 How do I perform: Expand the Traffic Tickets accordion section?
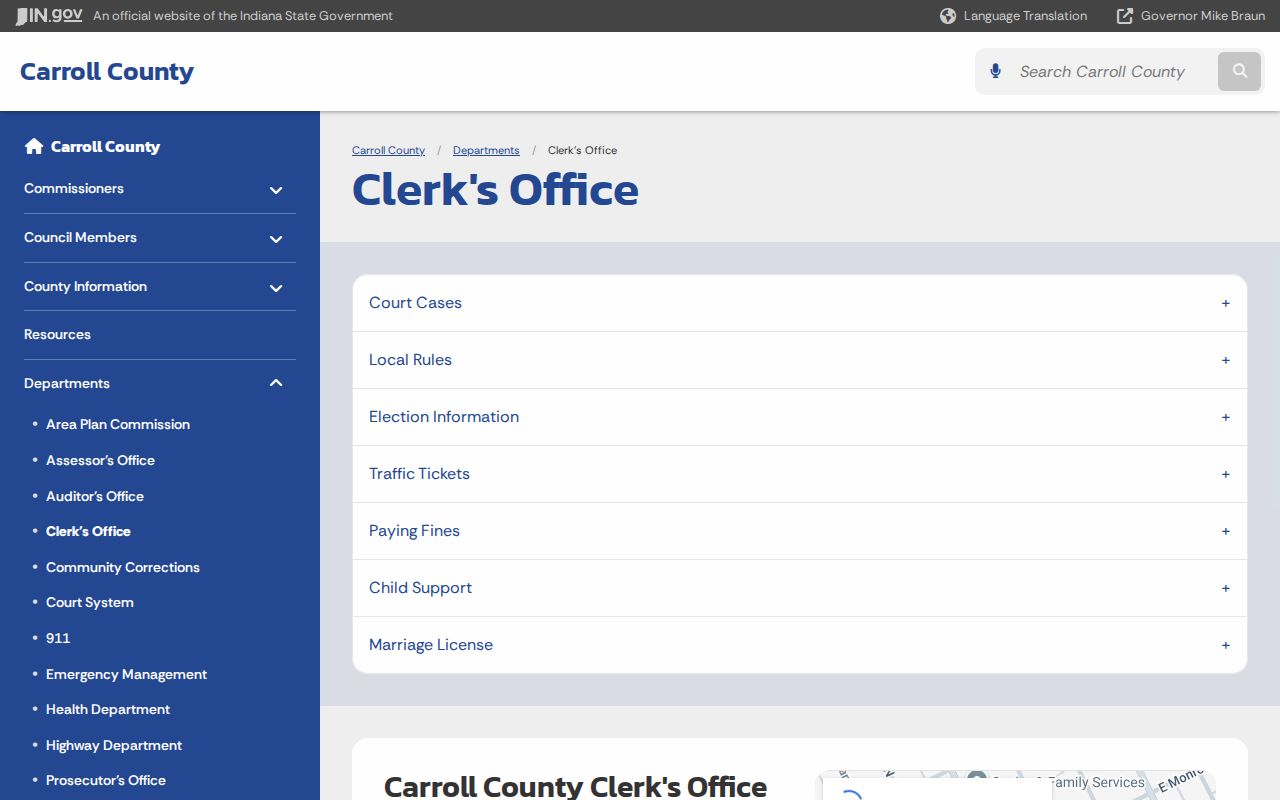pyautogui.click(x=800, y=474)
